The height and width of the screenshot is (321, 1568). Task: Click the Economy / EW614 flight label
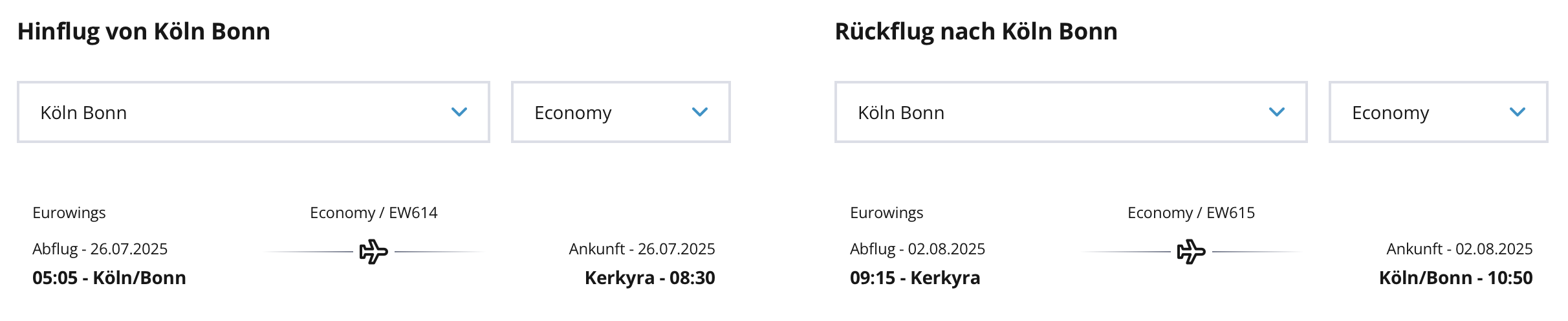pos(374,213)
